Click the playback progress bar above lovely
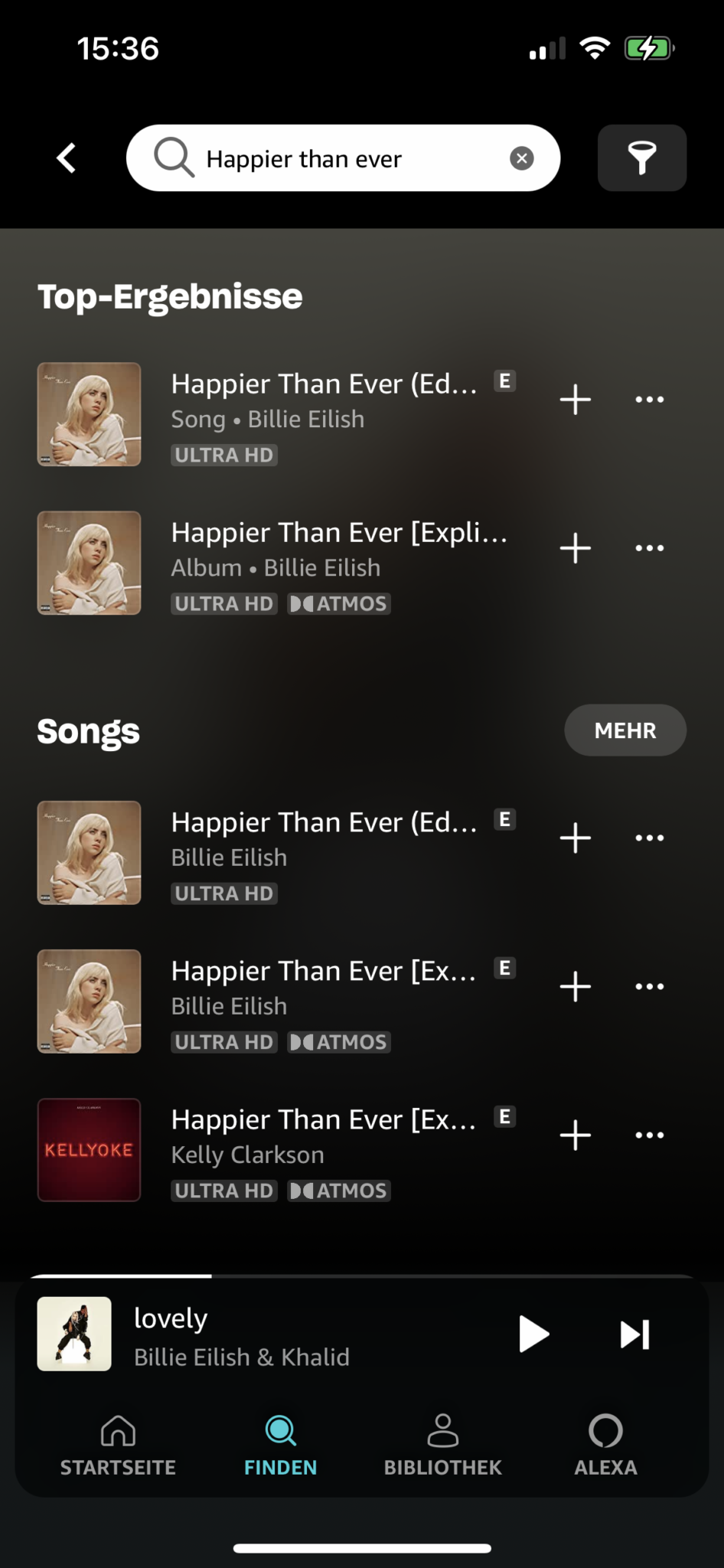This screenshot has width=724, height=1568. (362, 1276)
